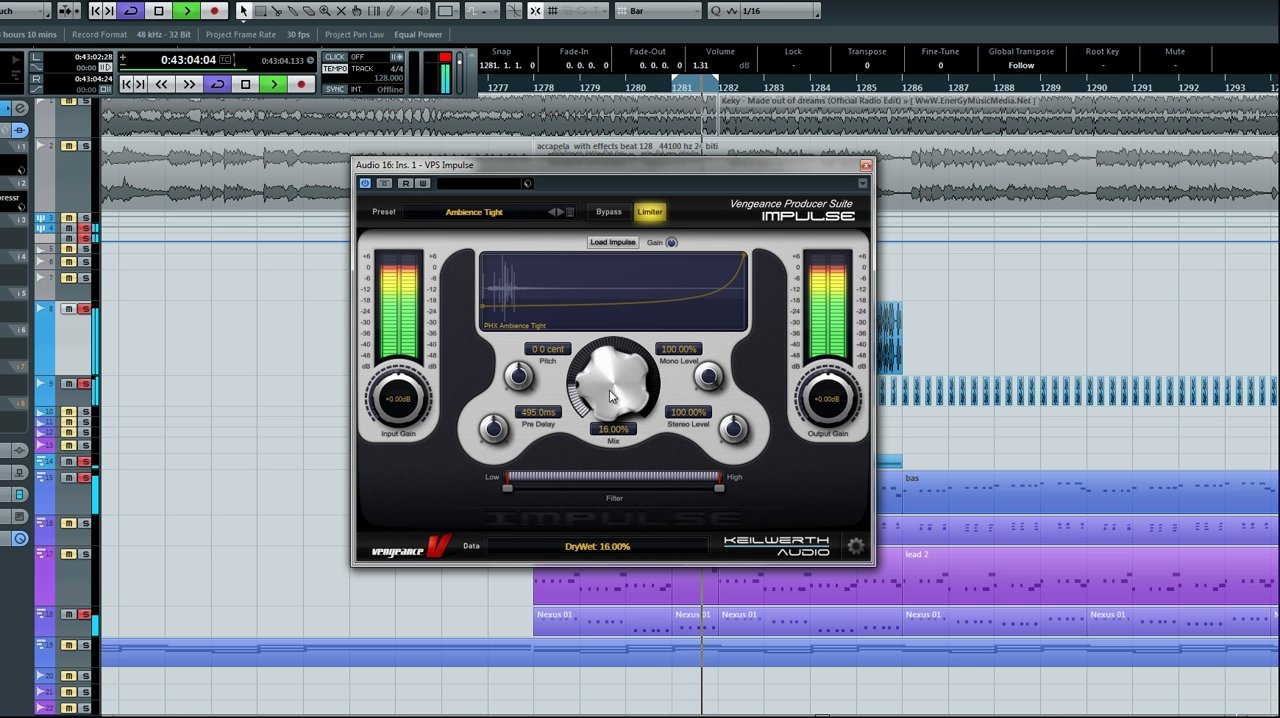Screen dimensions: 1280x718
Task: Toggle the TEMPO track button
Action: pos(335,68)
